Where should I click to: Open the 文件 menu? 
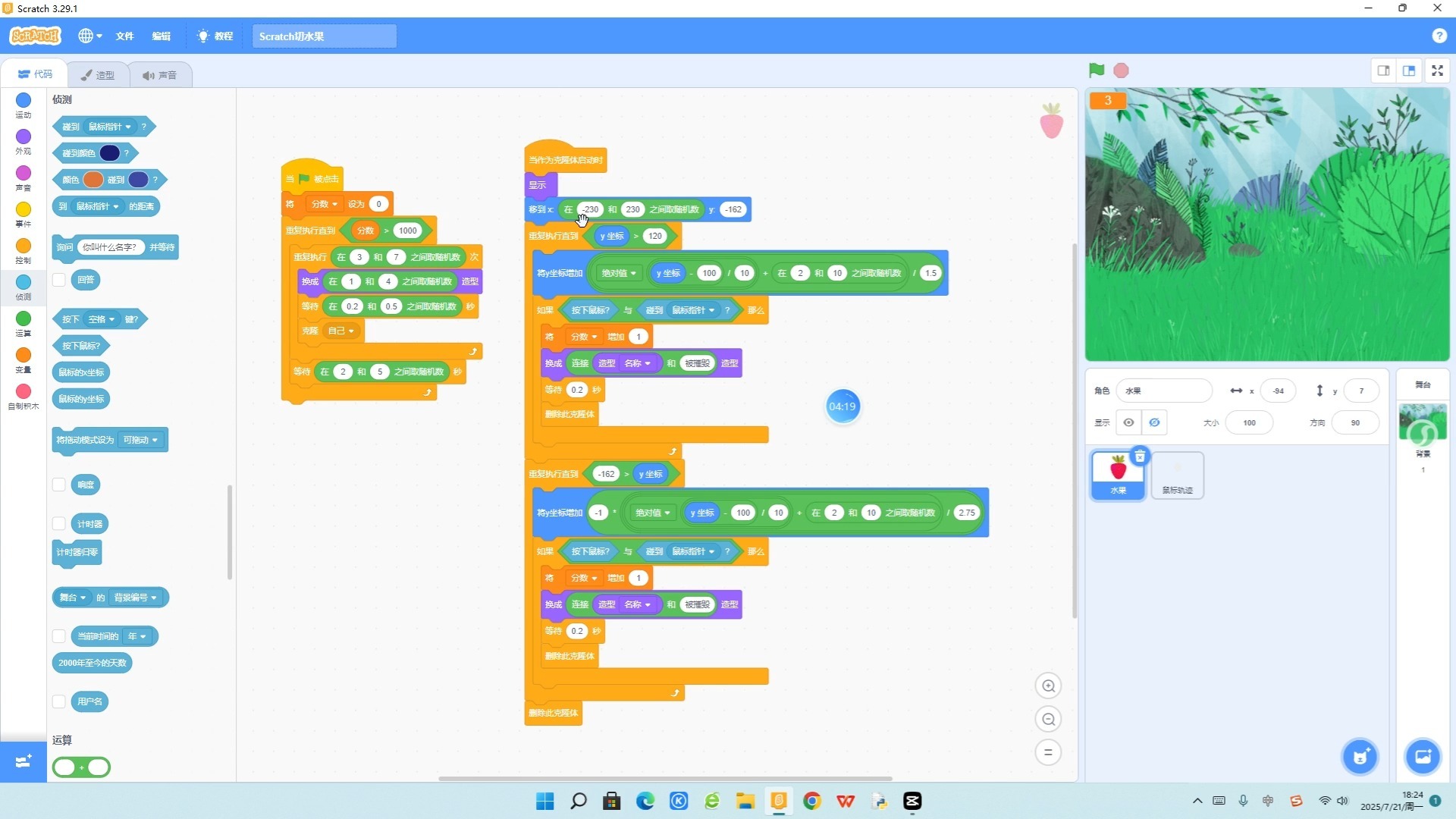tap(124, 36)
